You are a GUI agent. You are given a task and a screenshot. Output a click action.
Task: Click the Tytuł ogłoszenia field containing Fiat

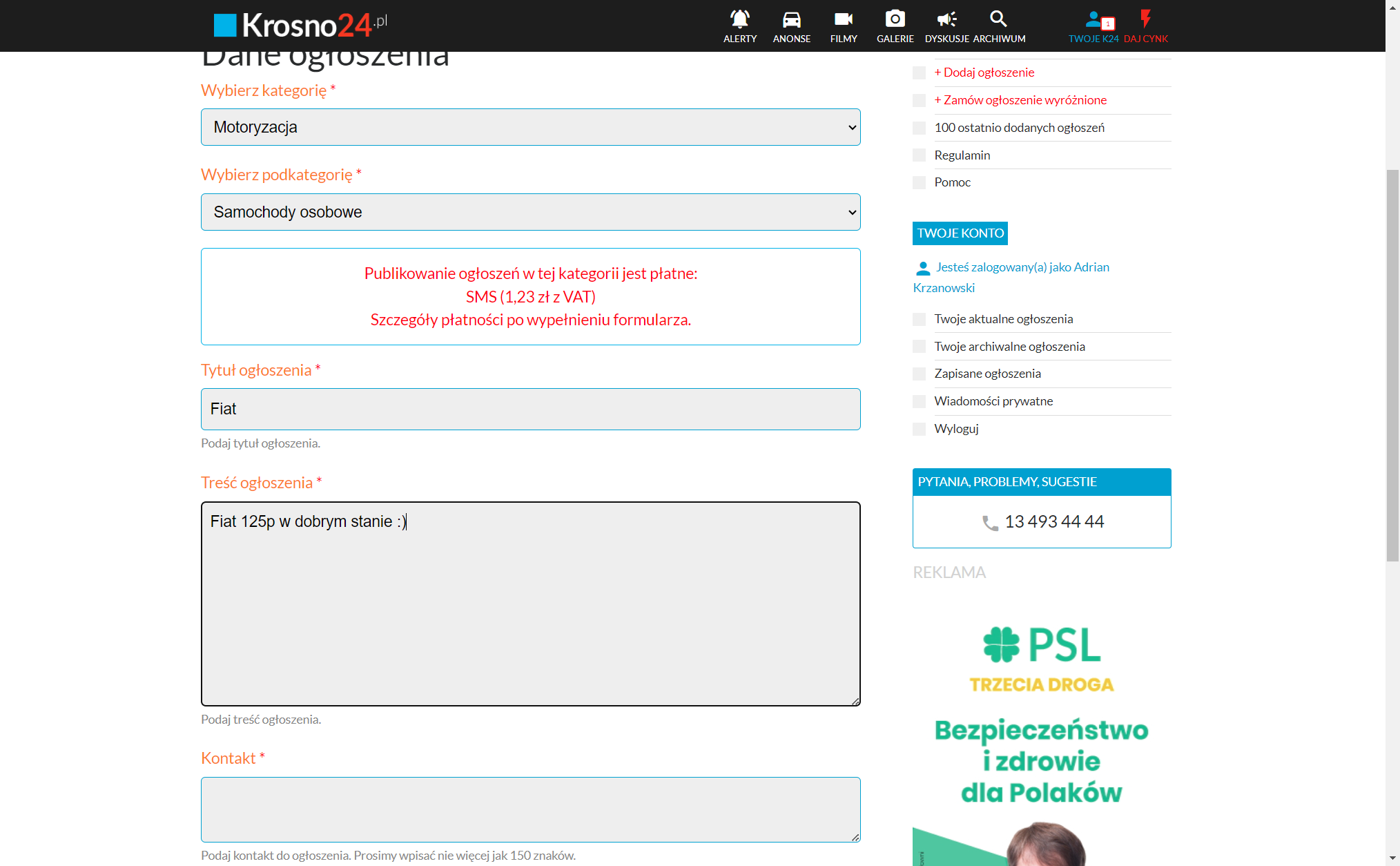[530, 409]
